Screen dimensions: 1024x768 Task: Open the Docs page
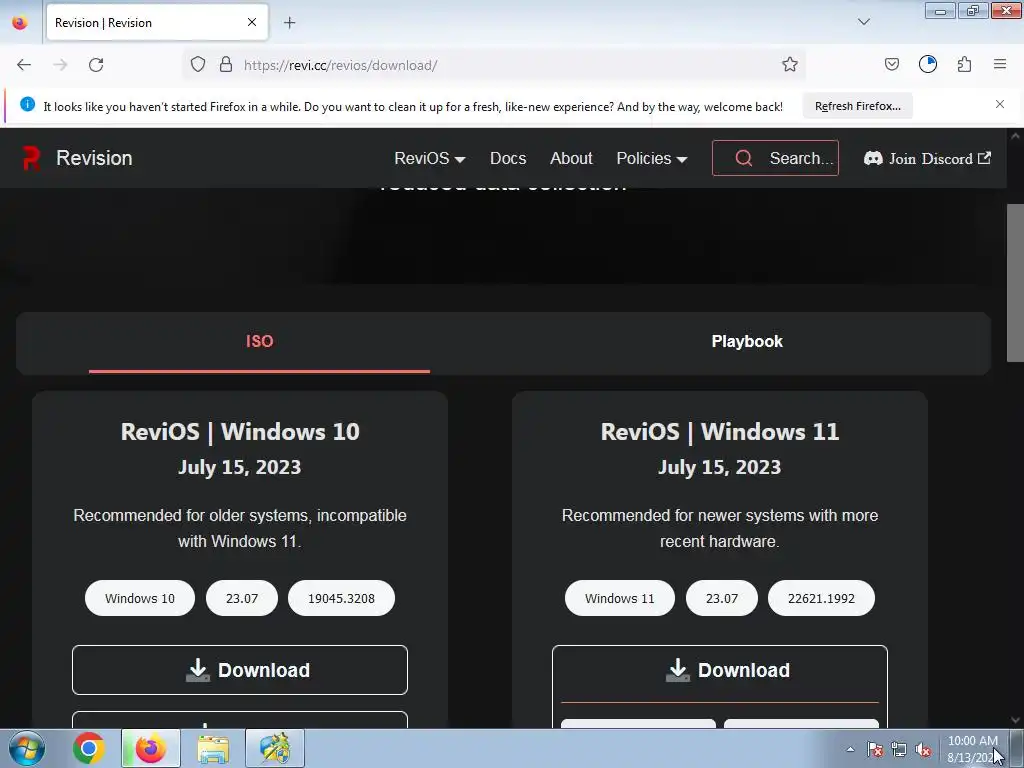coord(508,158)
